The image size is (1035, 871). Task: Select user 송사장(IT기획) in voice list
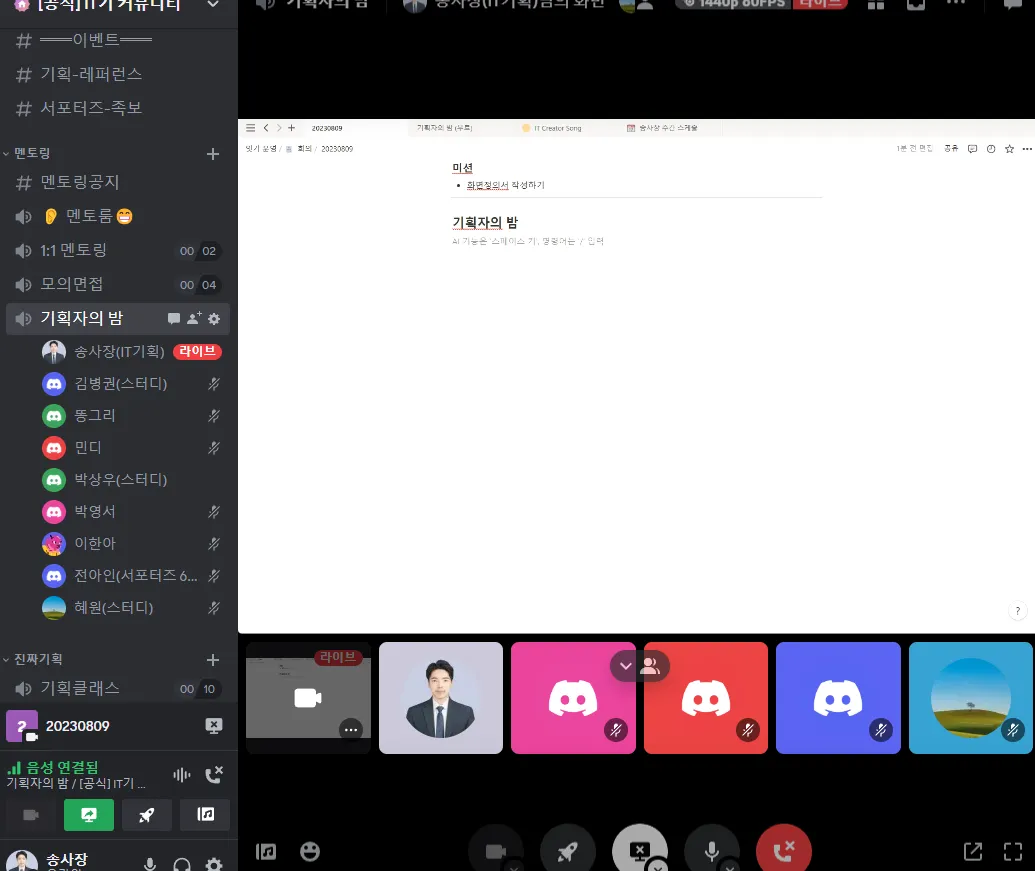pos(132,352)
